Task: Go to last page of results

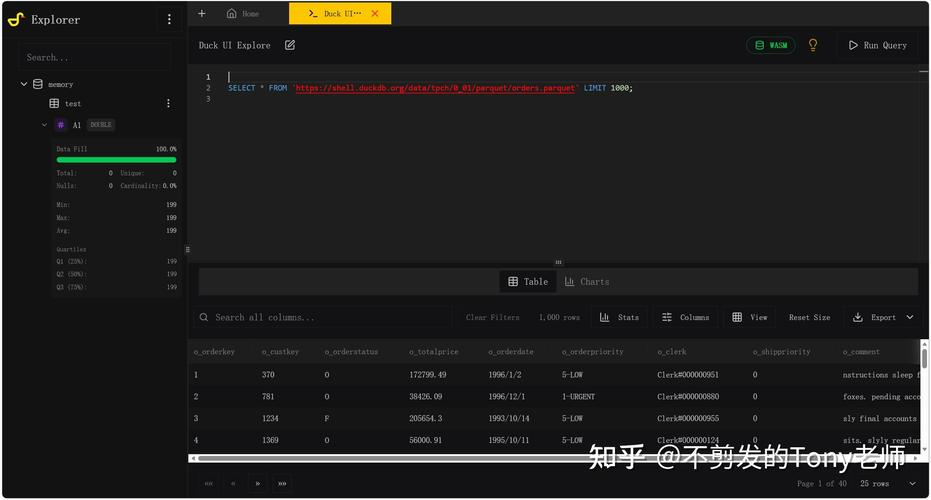Action: (x=282, y=484)
